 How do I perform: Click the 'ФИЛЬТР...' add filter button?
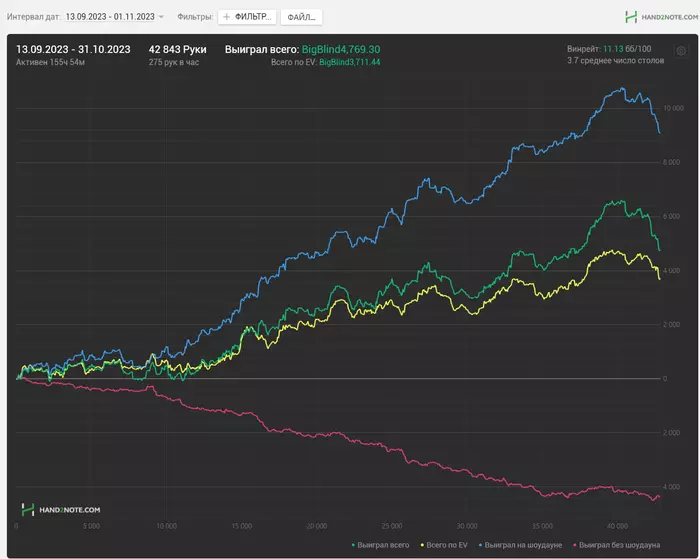click(246, 17)
